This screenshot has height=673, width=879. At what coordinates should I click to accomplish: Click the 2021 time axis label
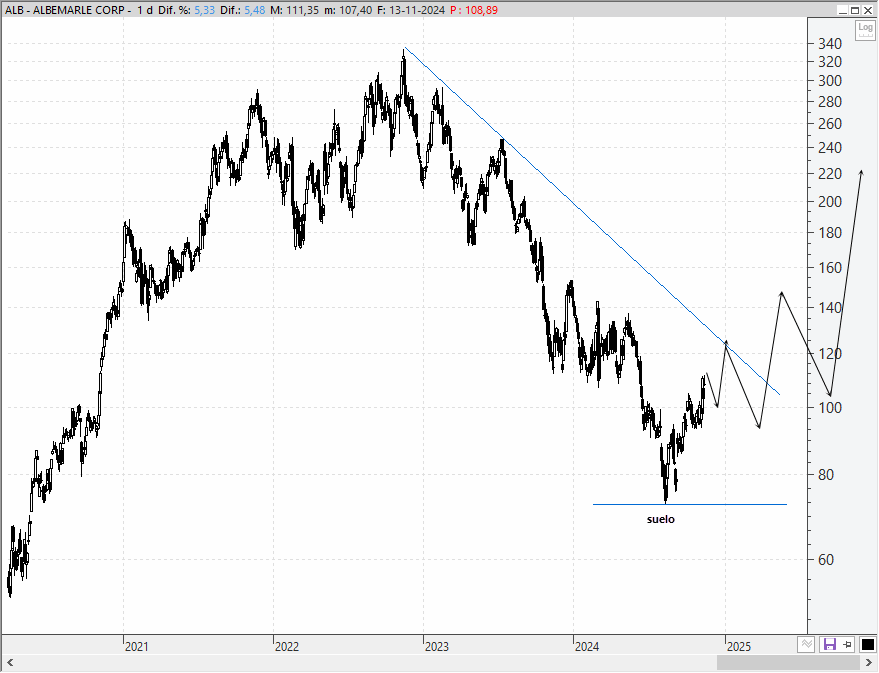pos(137,647)
